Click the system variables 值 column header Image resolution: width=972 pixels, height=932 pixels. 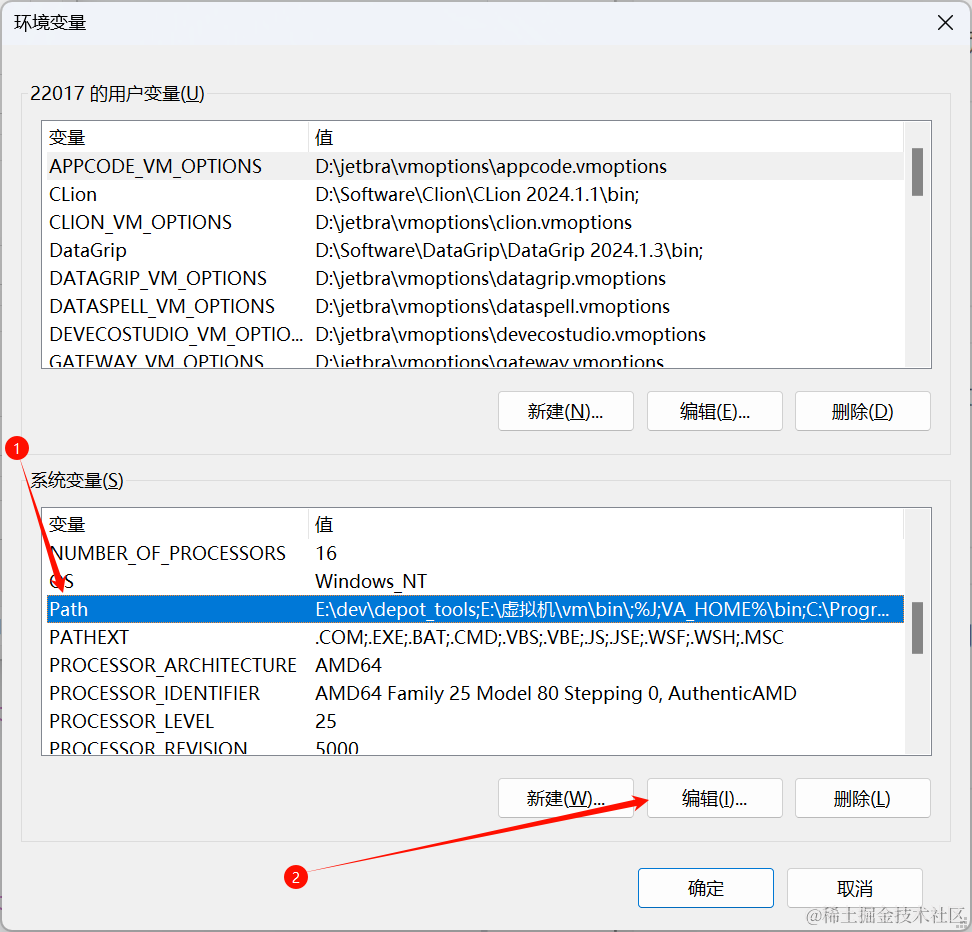click(606, 524)
